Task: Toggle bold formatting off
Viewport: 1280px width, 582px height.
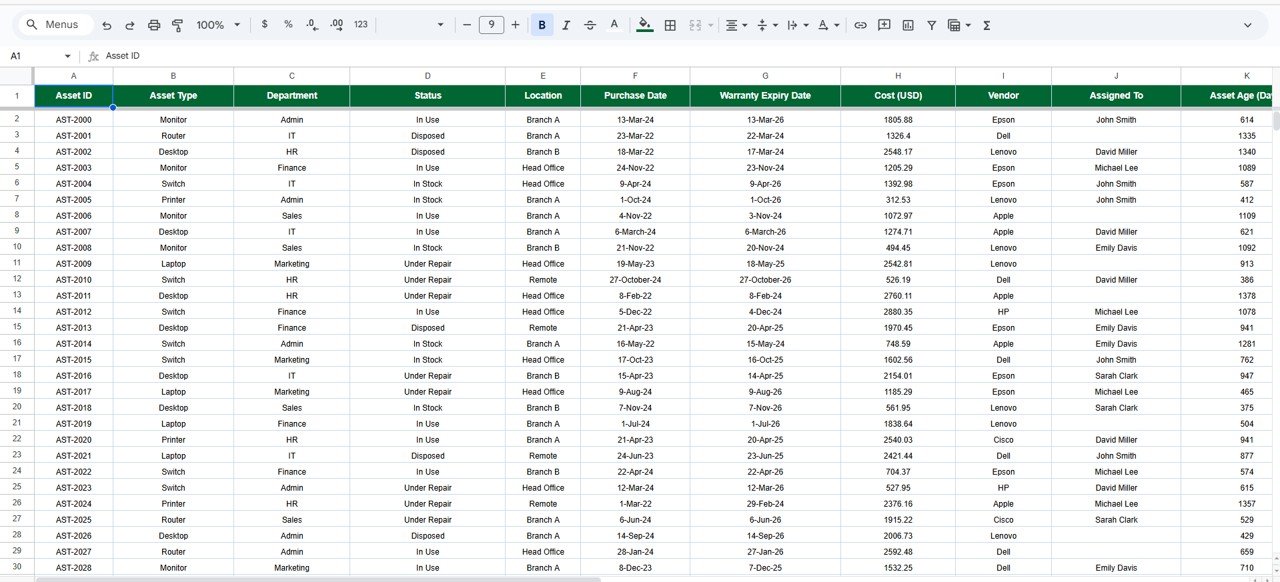Action: tap(541, 25)
